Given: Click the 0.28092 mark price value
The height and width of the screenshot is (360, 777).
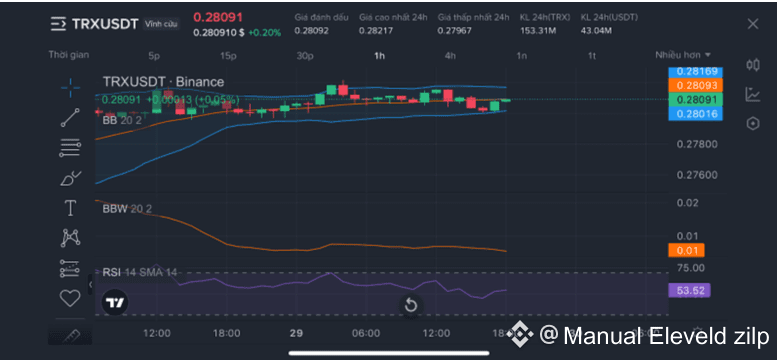Looking at the screenshot, I should (311, 31).
